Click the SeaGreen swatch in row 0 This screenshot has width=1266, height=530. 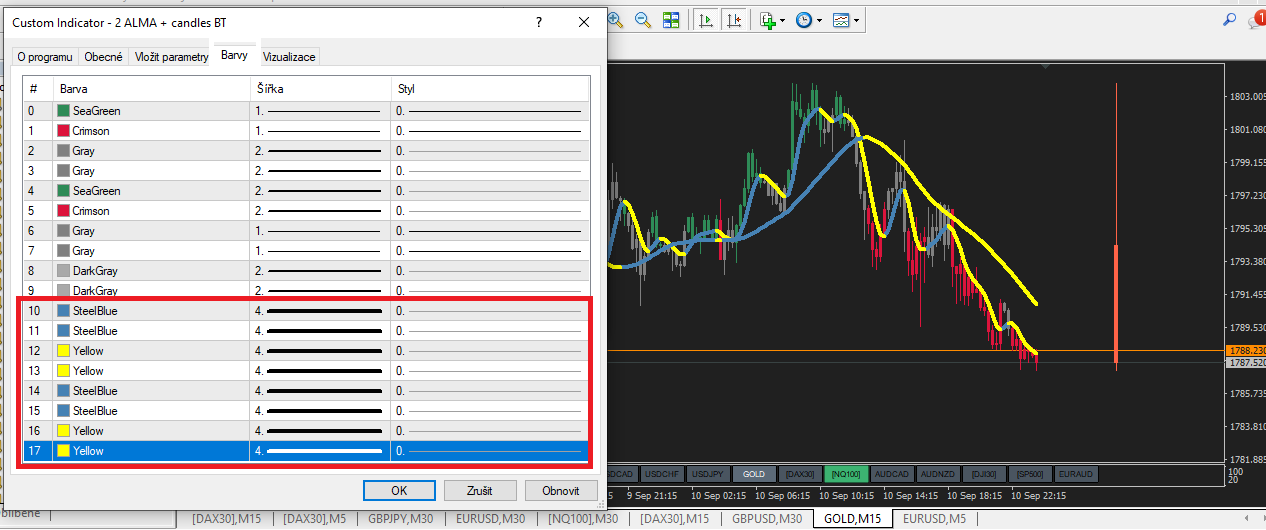coord(64,111)
